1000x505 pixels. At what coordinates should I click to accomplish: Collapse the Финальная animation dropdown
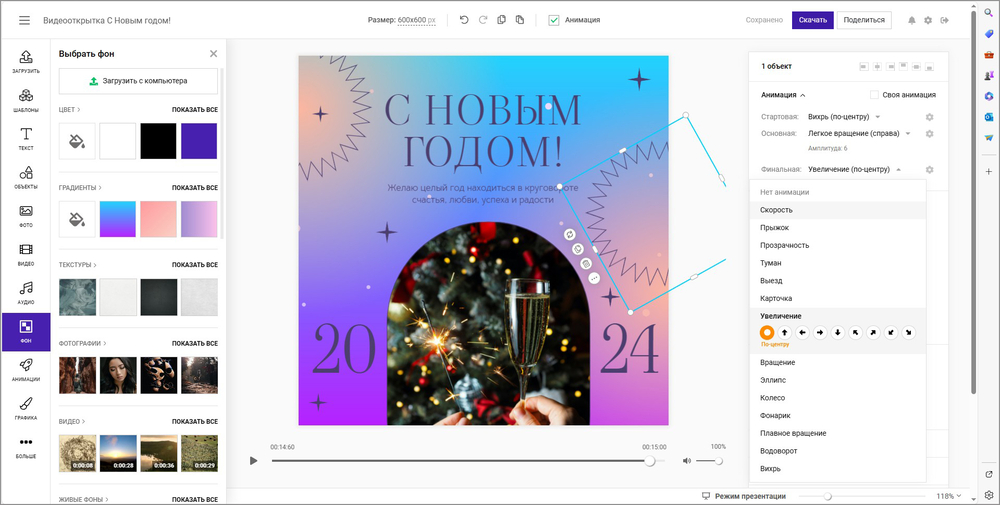click(x=855, y=170)
